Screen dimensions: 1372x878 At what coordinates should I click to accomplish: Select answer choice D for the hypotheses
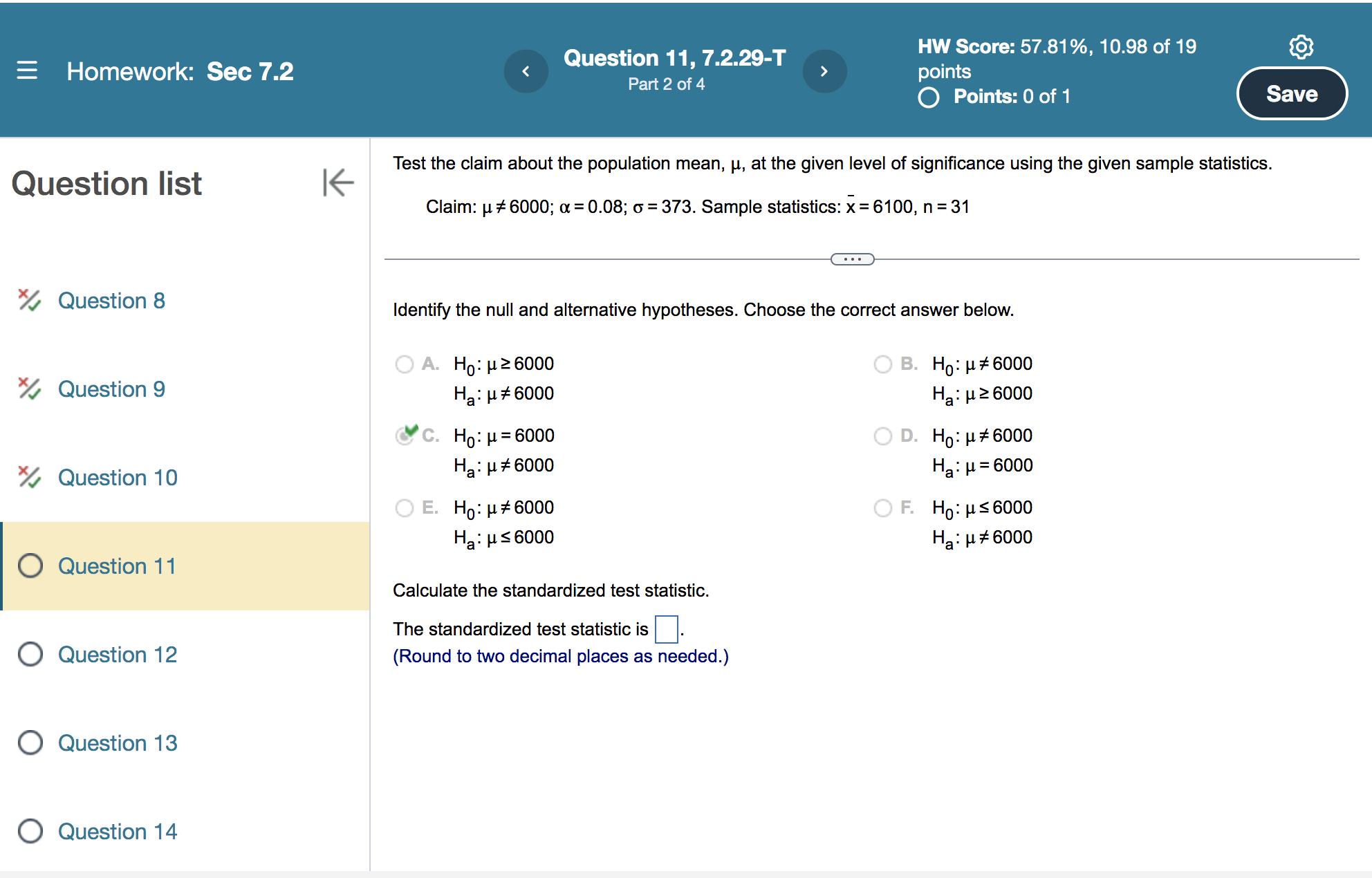(x=883, y=436)
